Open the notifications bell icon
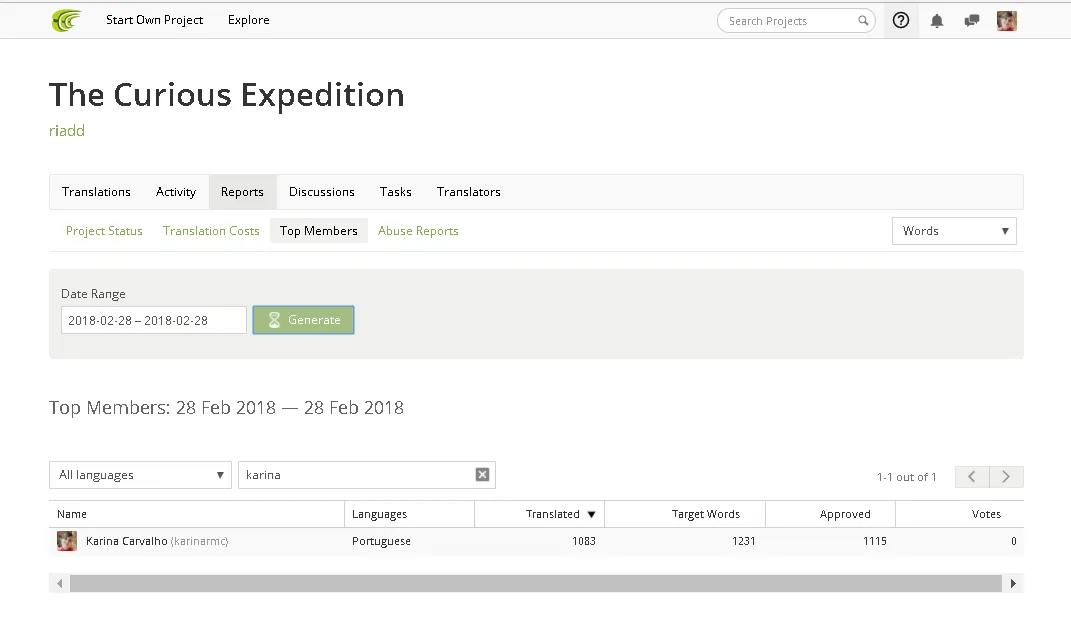 pos(937,21)
